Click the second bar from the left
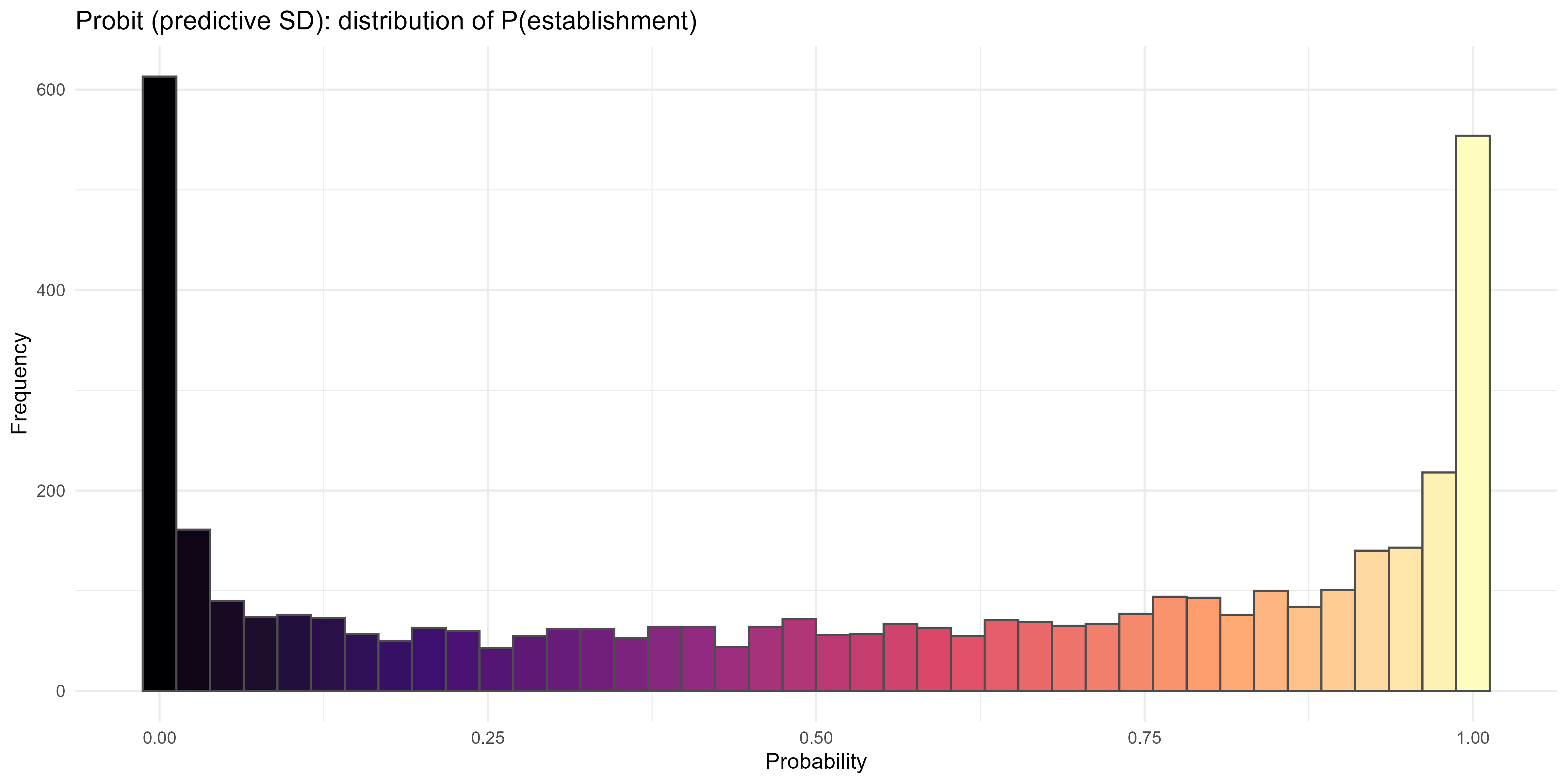This screenshot has height=784, width=1568. [193, 610]
